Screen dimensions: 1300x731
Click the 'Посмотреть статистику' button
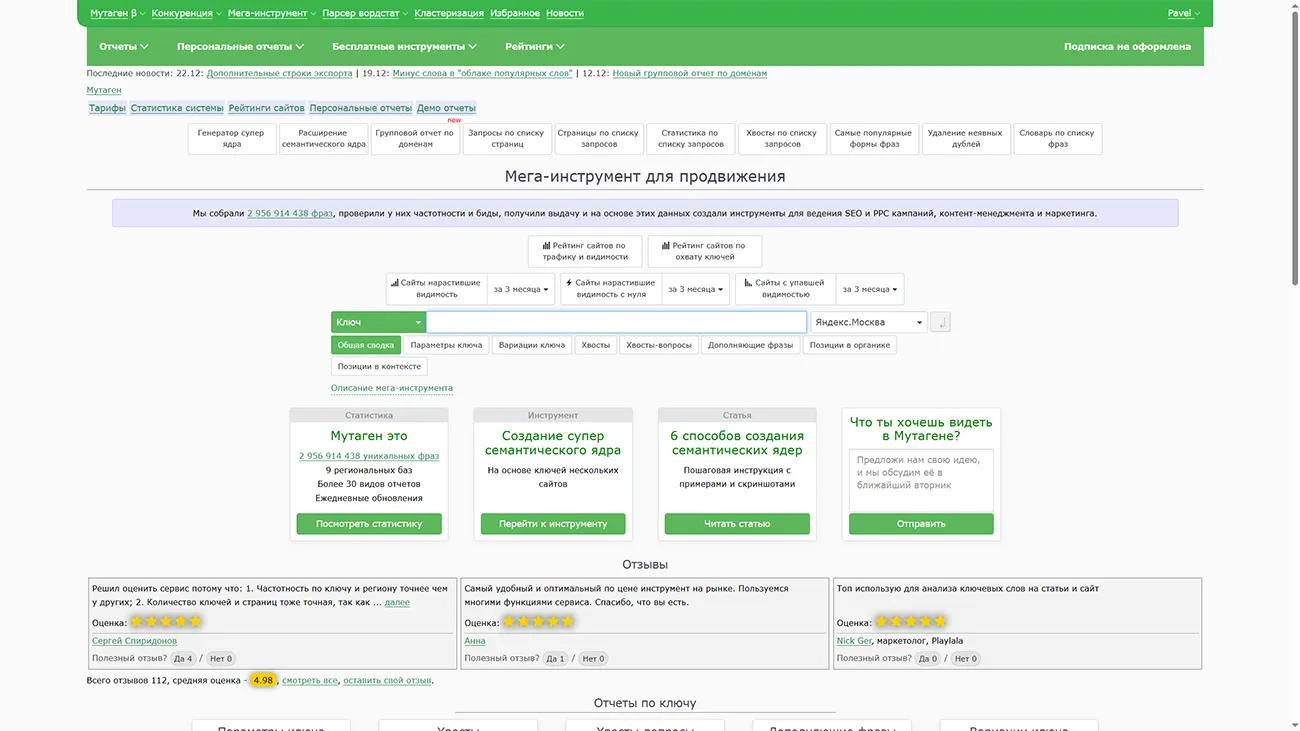[369, 524]
